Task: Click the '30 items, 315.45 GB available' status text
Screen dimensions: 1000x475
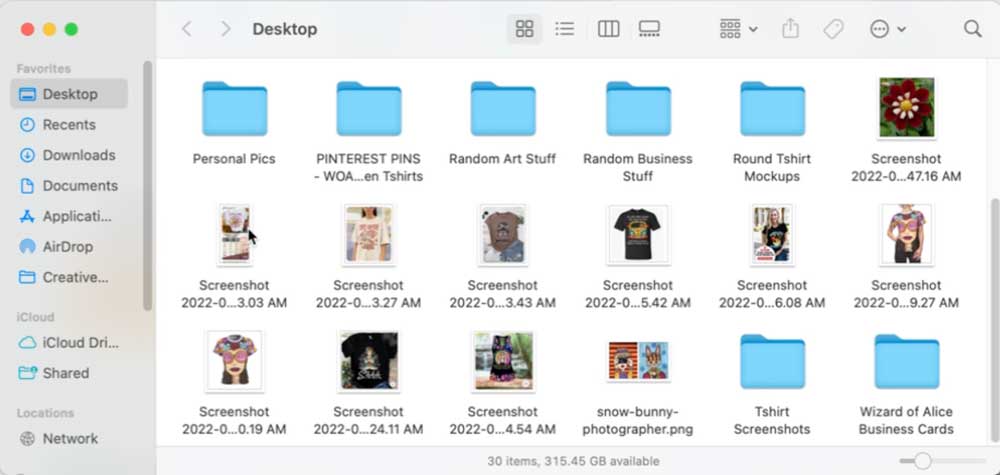Action: point(573,461)
